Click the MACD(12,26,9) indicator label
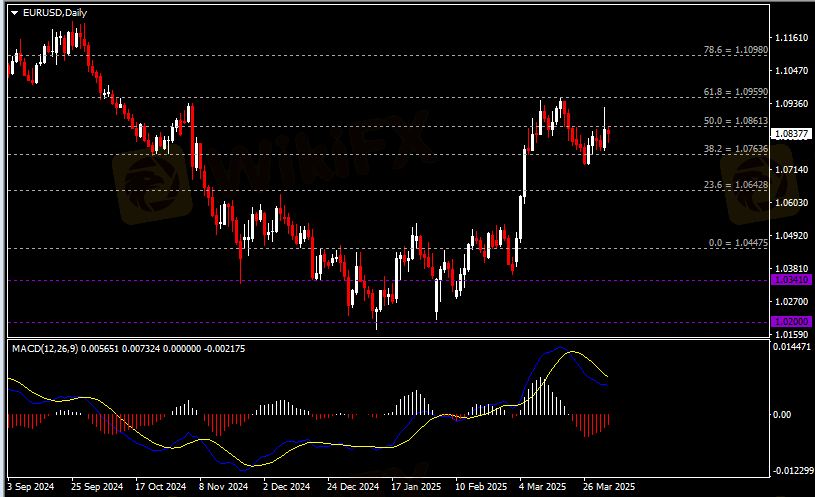The width and height of the screenshot is (815, 497). [45, 349]
